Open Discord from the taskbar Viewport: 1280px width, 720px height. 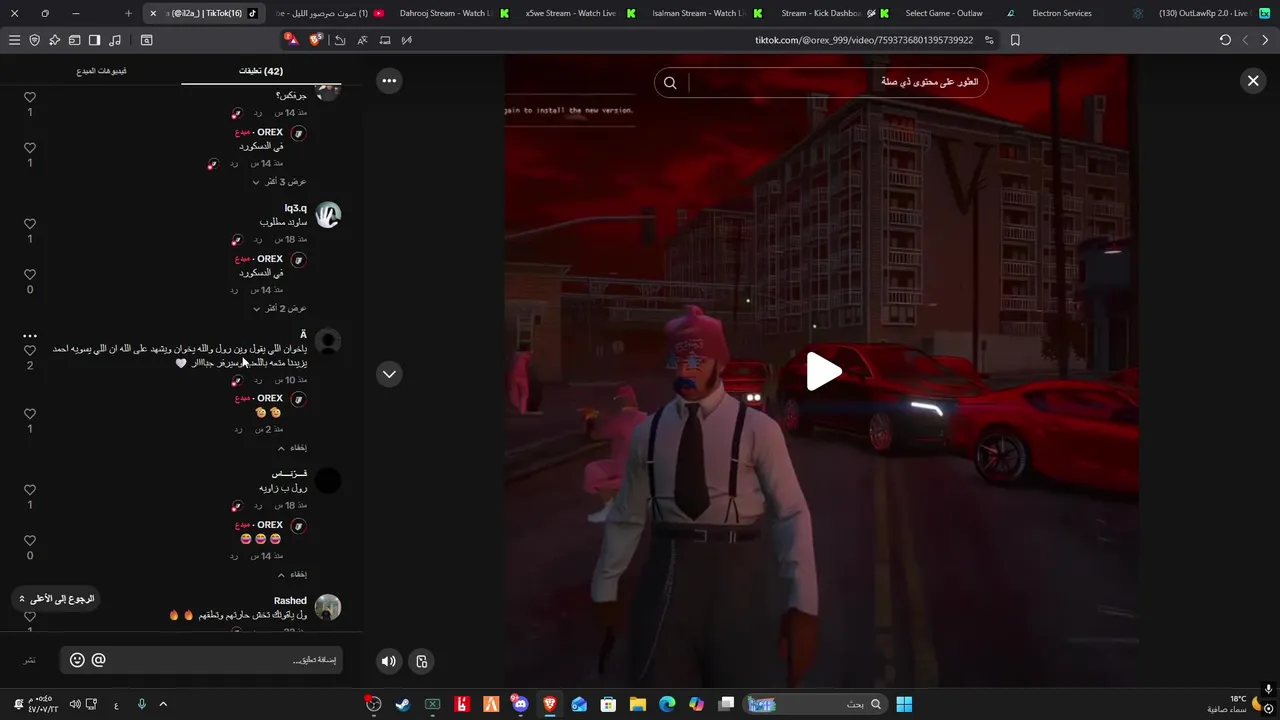tap(520, 704)
